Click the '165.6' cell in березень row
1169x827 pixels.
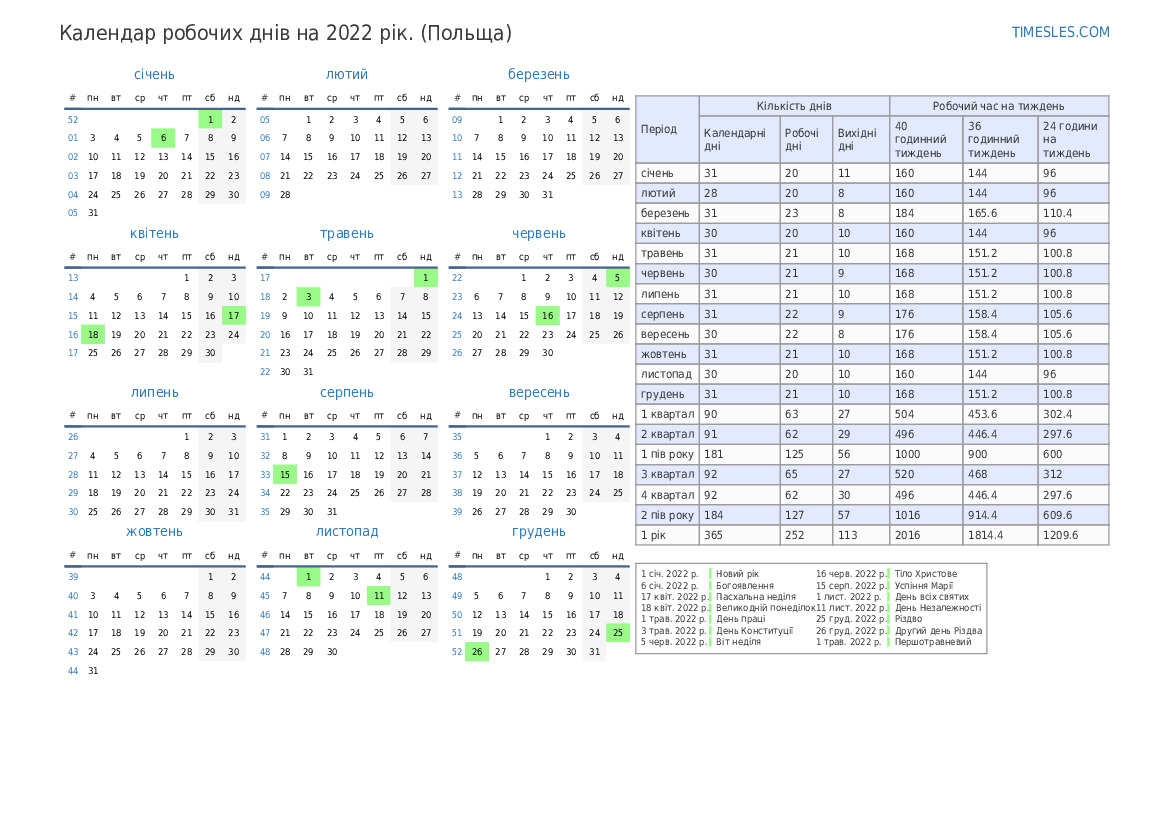click(1000, 213)
